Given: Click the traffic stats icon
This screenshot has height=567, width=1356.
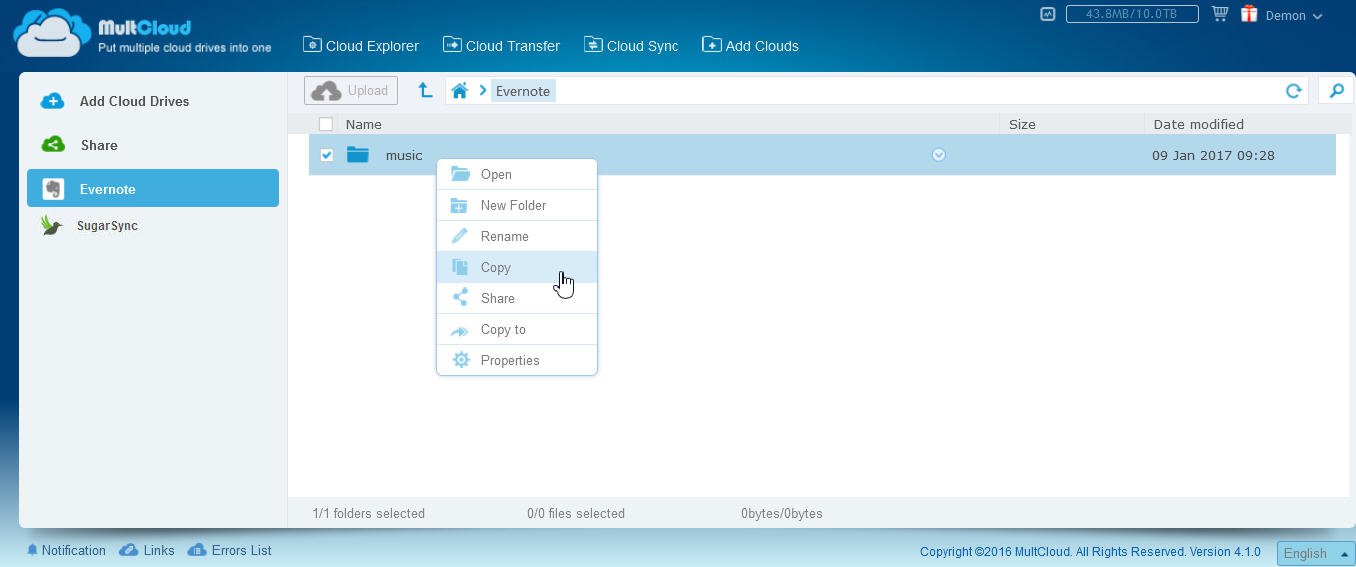Looking at the screenshot, I should (x=1047, y=15).
